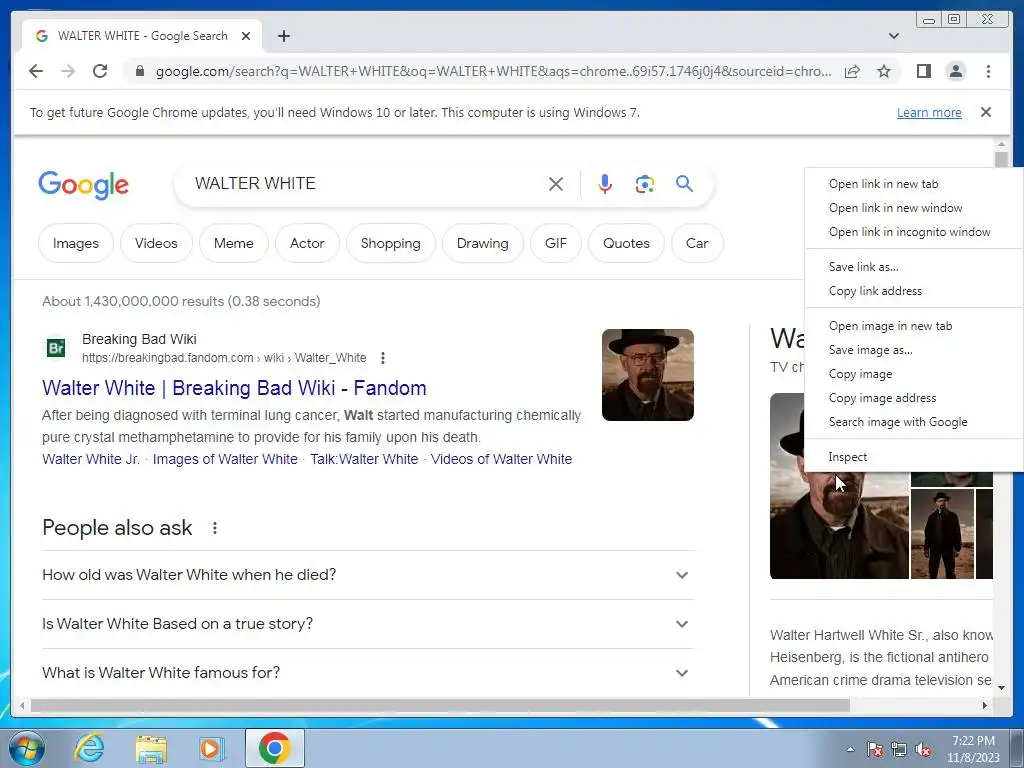This screenshot has width=1024, height=768.
Task: Open Windows Start menu
Action: click(26, 748)
